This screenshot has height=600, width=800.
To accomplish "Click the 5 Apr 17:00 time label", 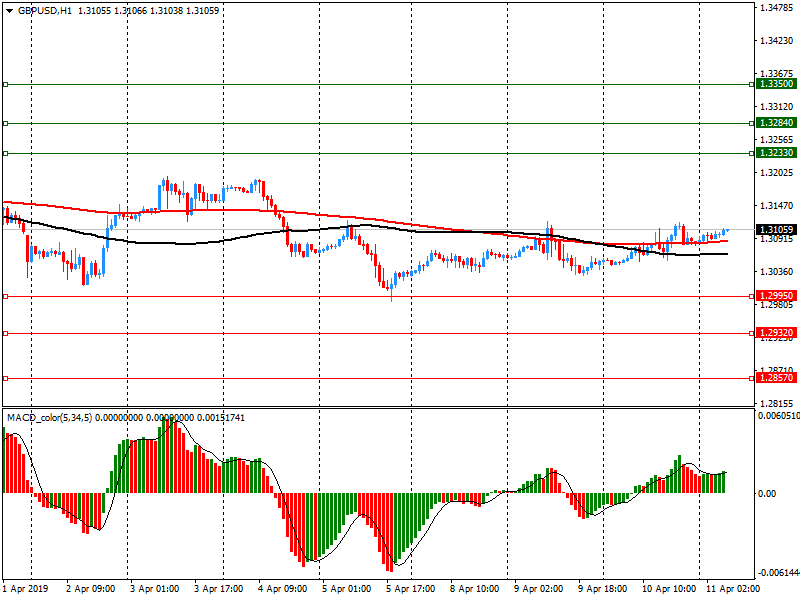I will tap(408, 590).
